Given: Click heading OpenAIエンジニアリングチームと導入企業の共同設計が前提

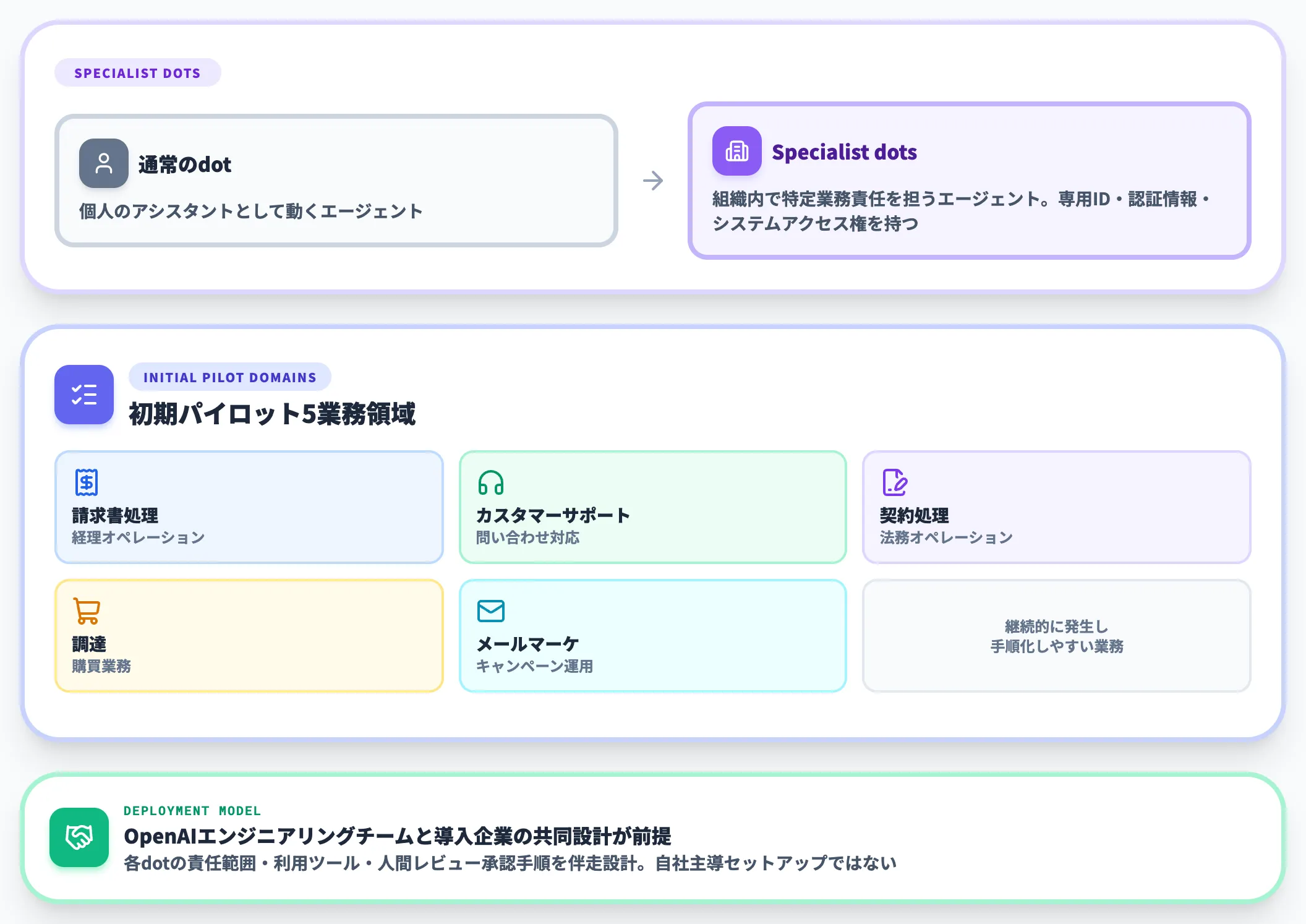Looking at the screenshot, I should [398, 836].
